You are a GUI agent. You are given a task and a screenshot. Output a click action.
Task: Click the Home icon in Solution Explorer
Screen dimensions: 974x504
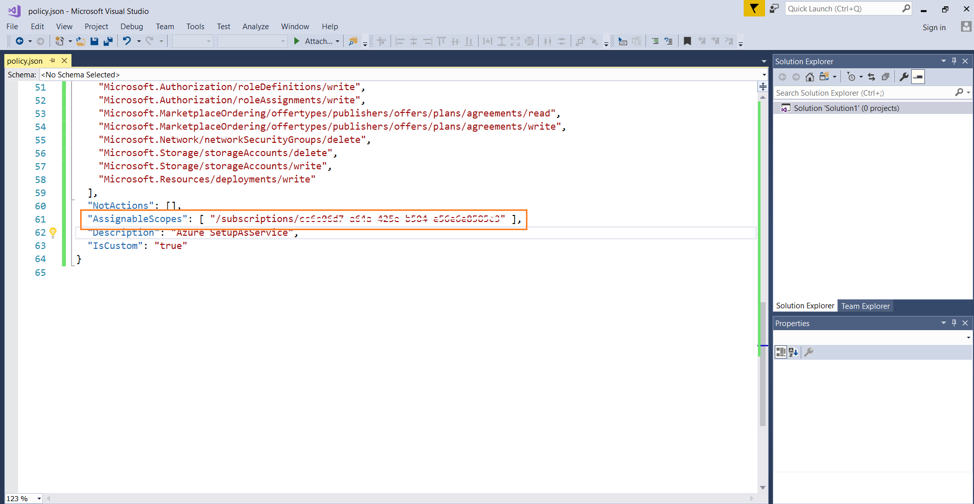[x=810, y=77]
